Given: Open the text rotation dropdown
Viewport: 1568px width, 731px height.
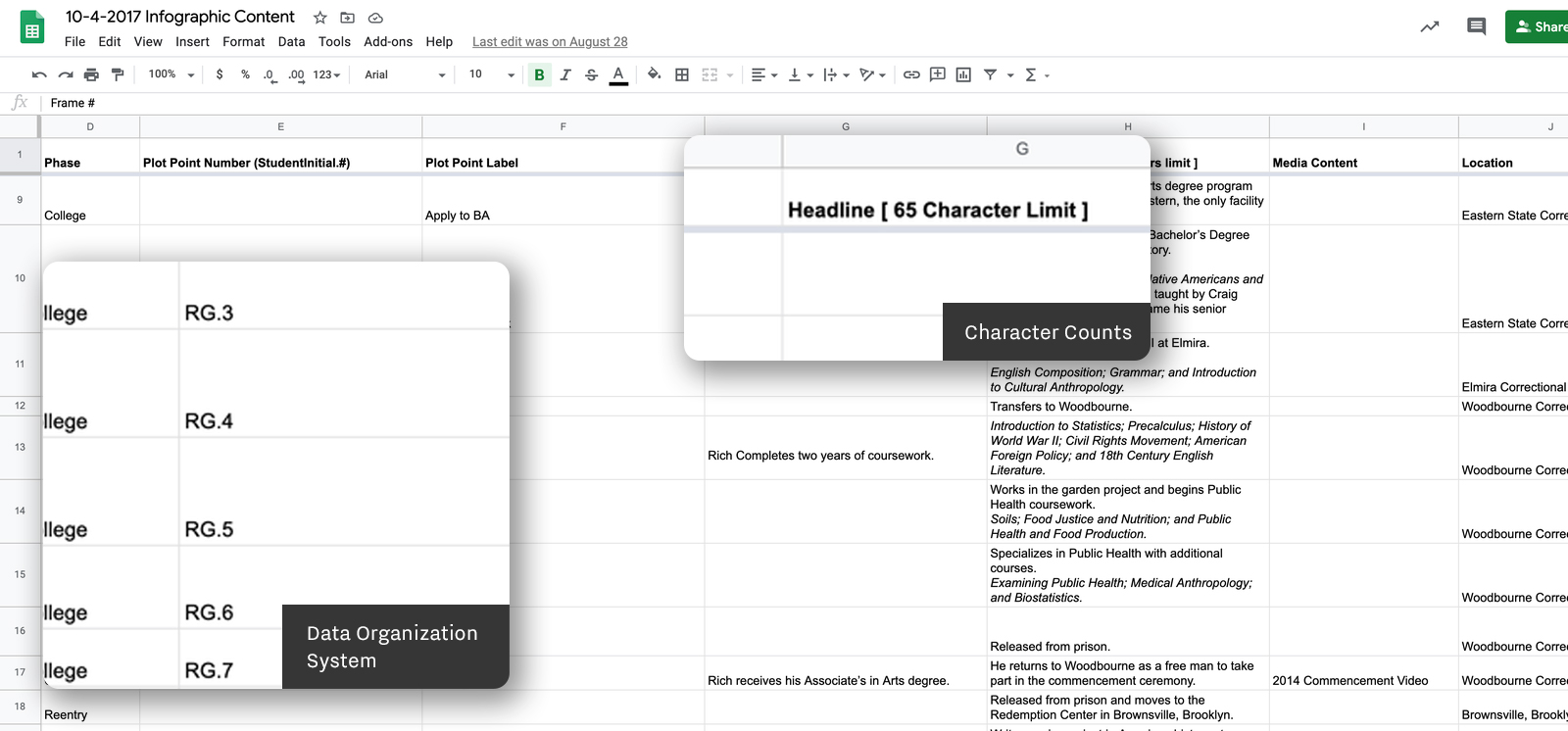Looking at the screenshot, I should (x=872, y=74).
